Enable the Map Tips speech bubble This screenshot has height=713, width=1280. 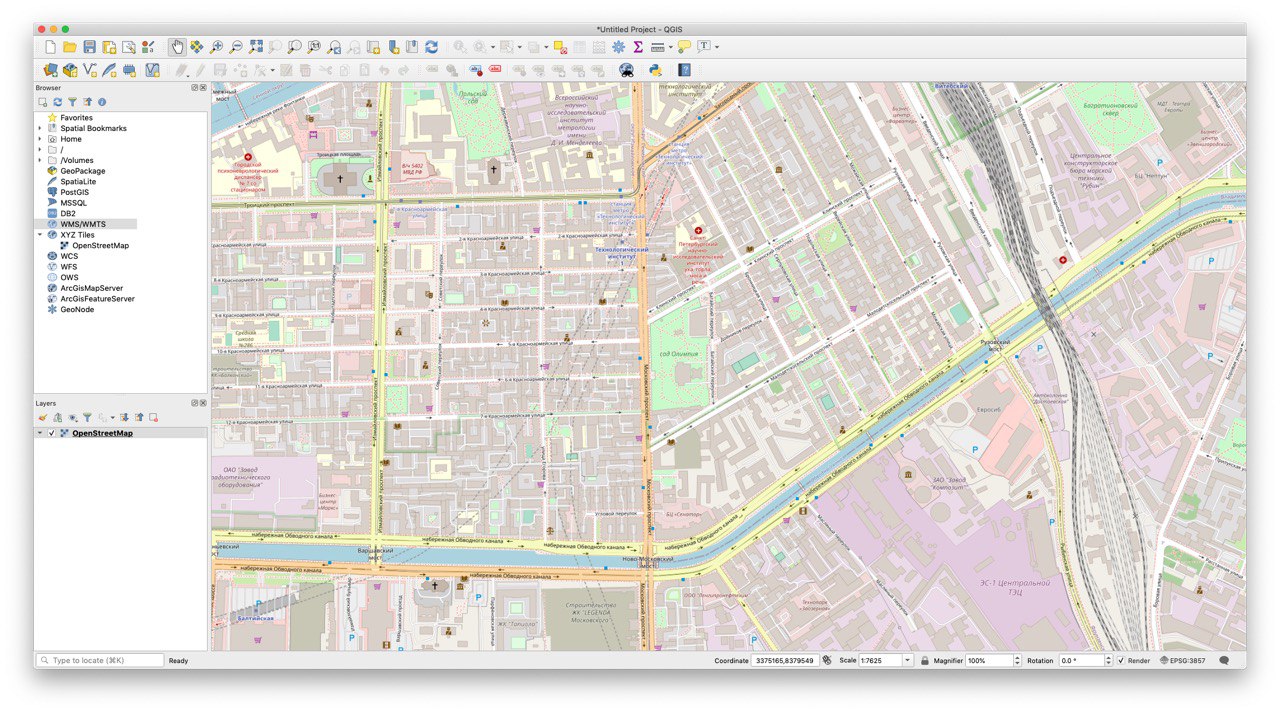pyautogui.click(x=684, y=47)
